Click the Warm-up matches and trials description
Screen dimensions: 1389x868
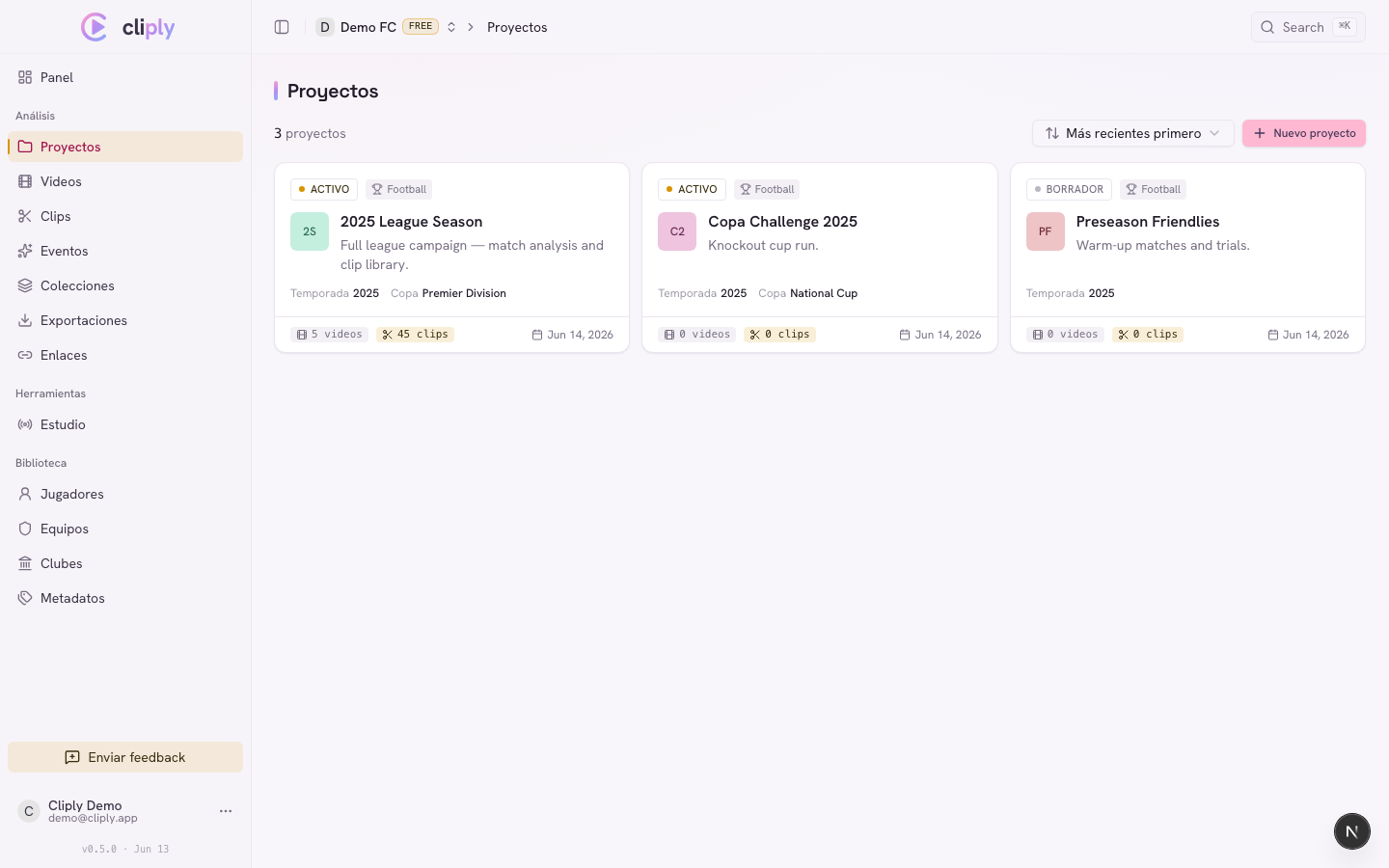tap(1163, 245)
